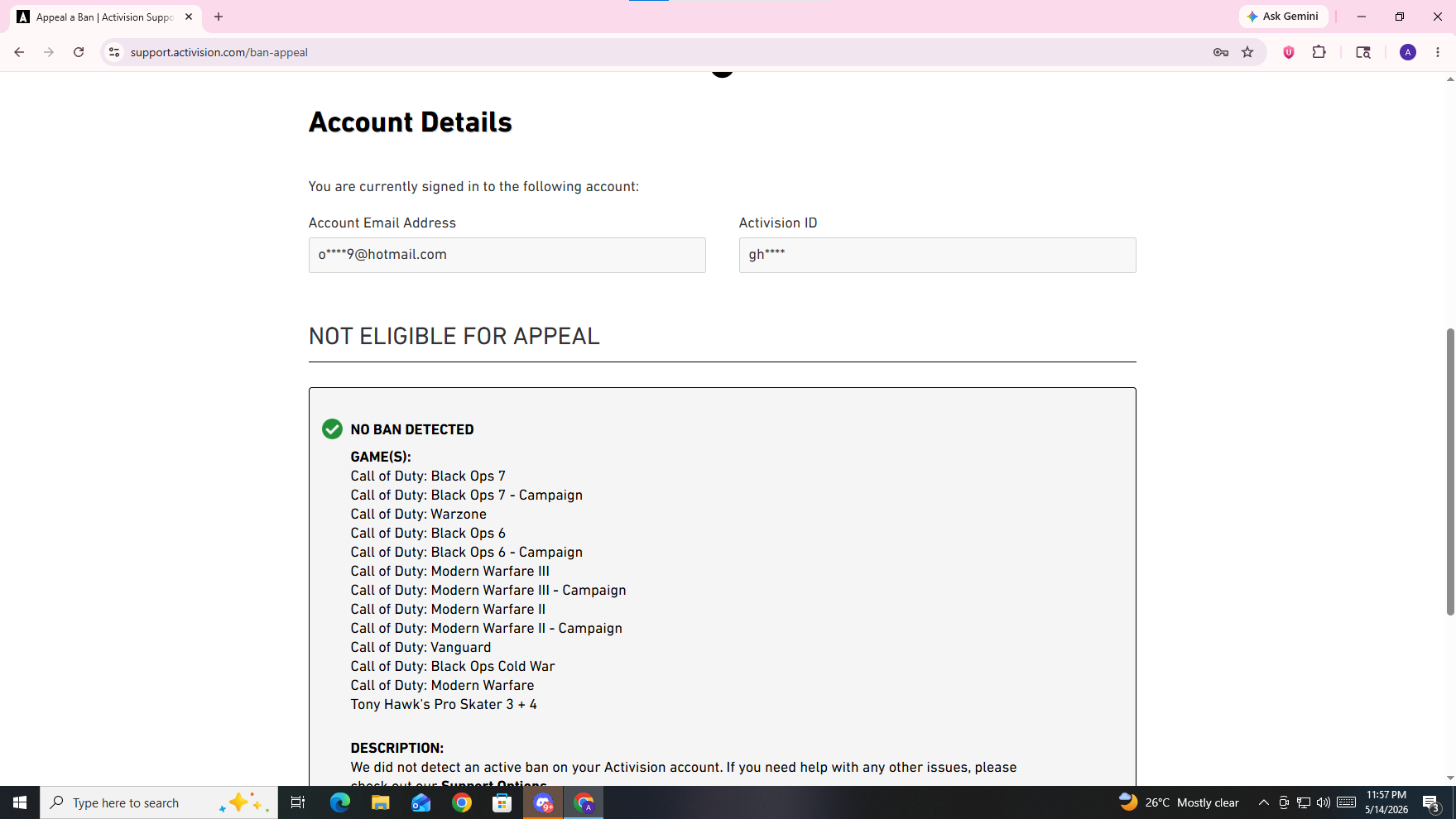The image size is (1456, 819).
Task: Open a new browser tab
Action: (x=219, y=17)
